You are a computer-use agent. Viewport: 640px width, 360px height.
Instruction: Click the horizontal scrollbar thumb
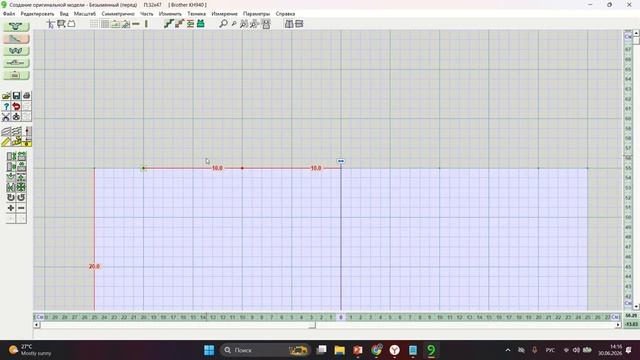[312, 325]
